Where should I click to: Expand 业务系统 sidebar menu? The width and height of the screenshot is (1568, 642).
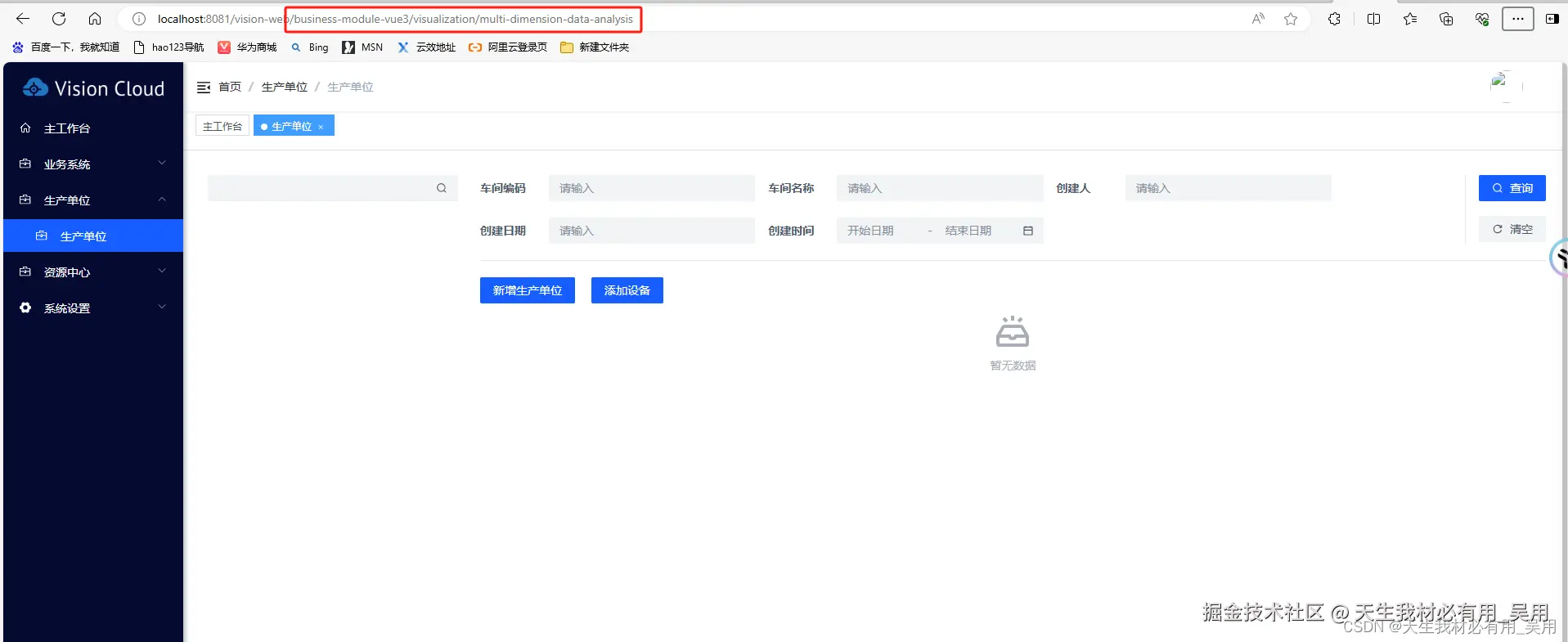(93, 164)
